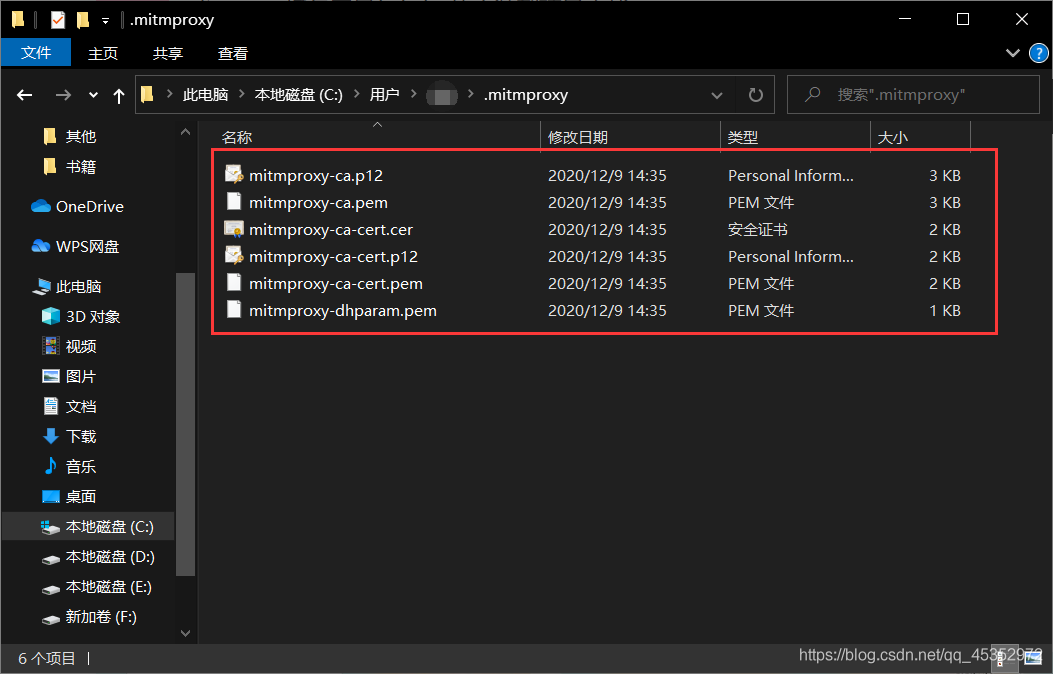This screenshot has height=674, width=1053.
Task: Click the Back navigation arrow
Action: (x=25, y=95)
